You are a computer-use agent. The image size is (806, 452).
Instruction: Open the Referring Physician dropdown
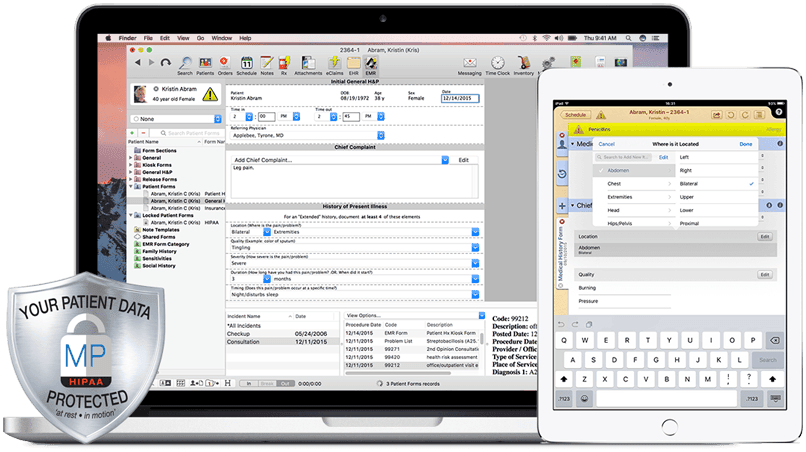[381, 135]
